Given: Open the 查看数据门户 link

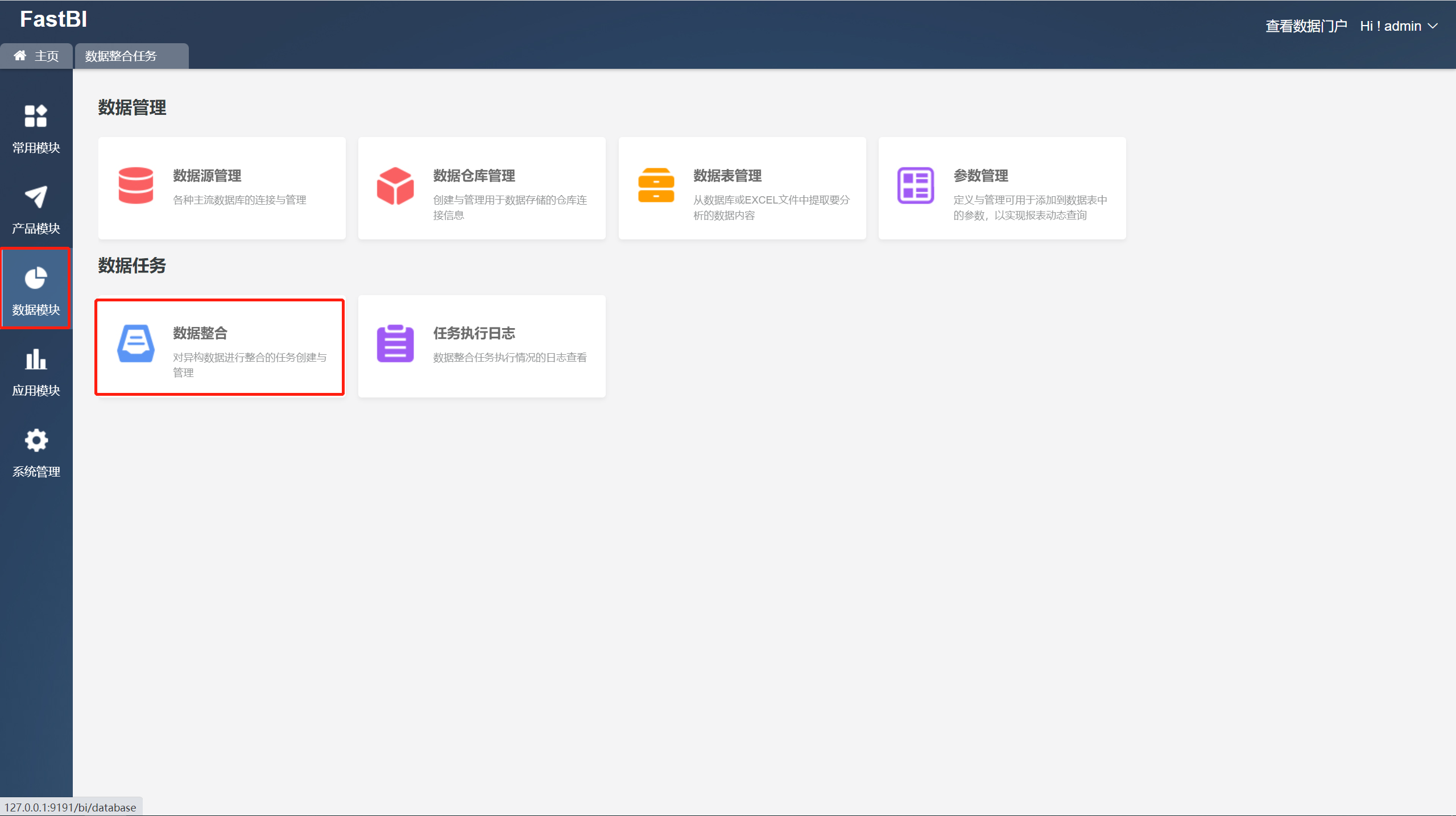Looking at the screenshot, I should 1306,26.
